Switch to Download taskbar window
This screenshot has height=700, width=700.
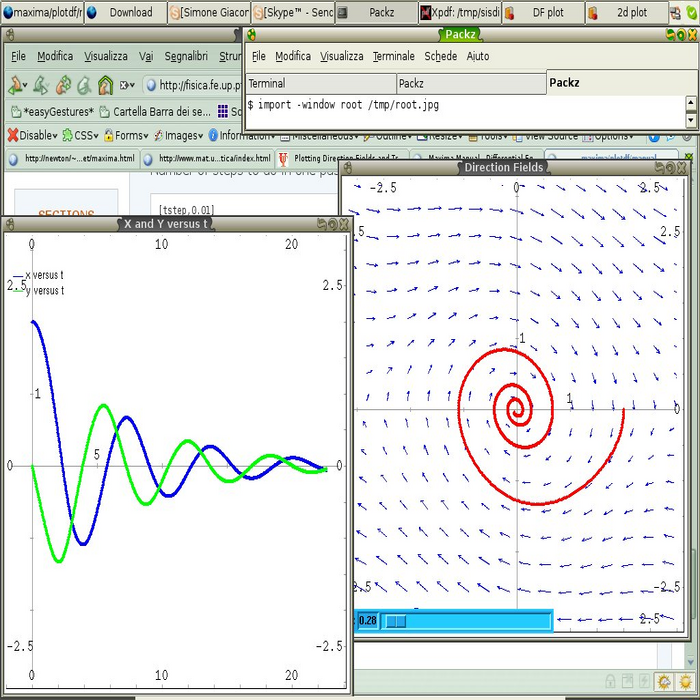click(x=125, y=12)
